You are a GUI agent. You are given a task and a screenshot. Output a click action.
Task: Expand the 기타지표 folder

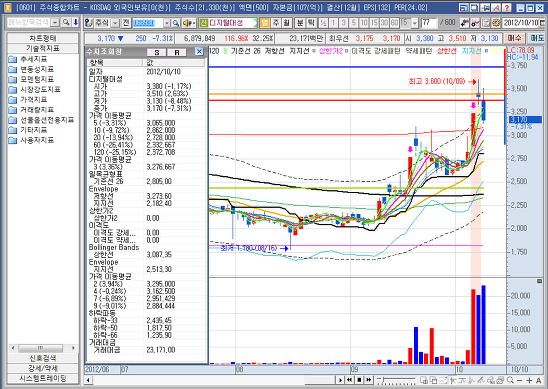tap(28, 130)
